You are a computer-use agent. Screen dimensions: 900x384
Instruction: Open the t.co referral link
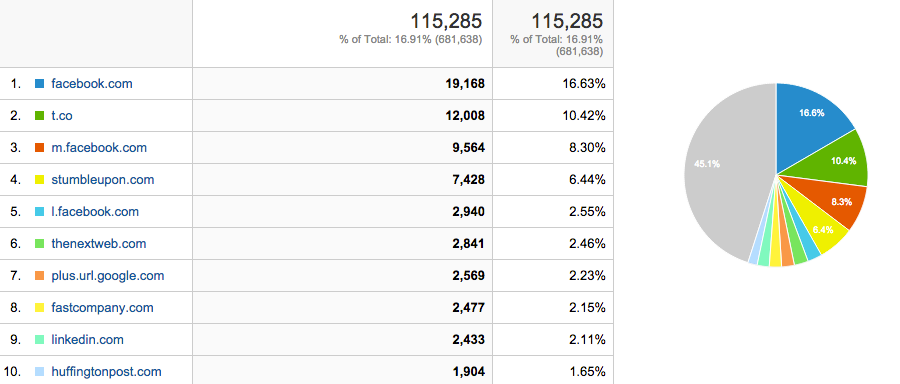(62, 115)
